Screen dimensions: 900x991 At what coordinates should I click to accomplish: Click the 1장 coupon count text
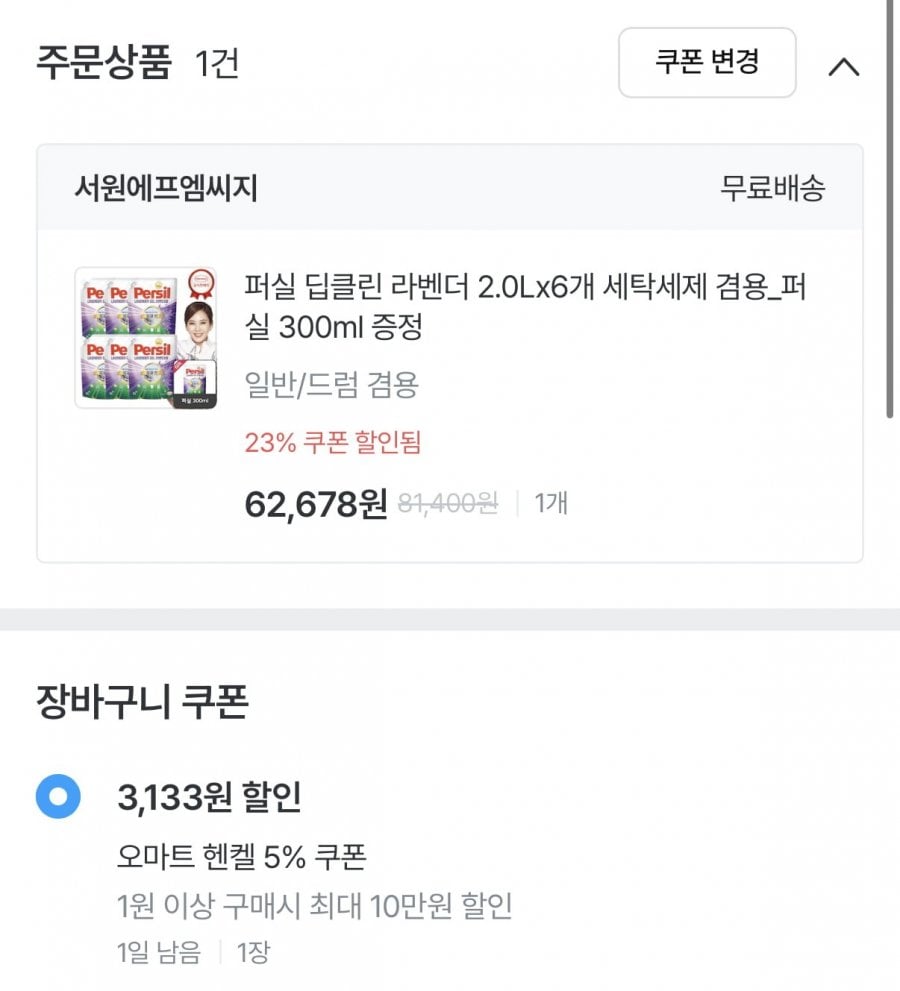pos(253,952)
